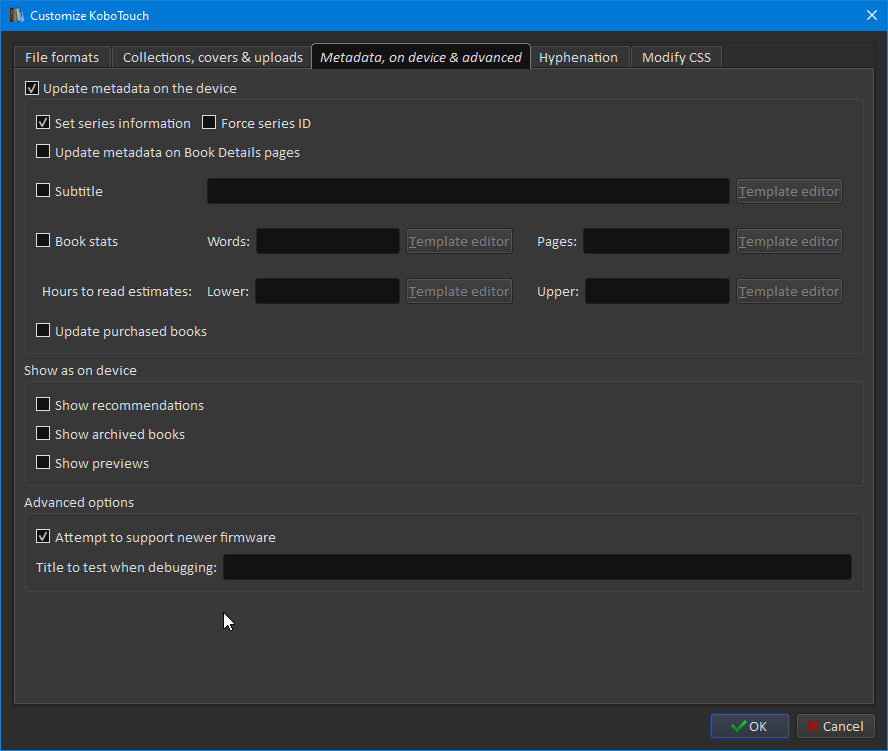This screenshot has width=888, height=751.
Task: Open the Hyphenation tab
Action: point(578,57)
